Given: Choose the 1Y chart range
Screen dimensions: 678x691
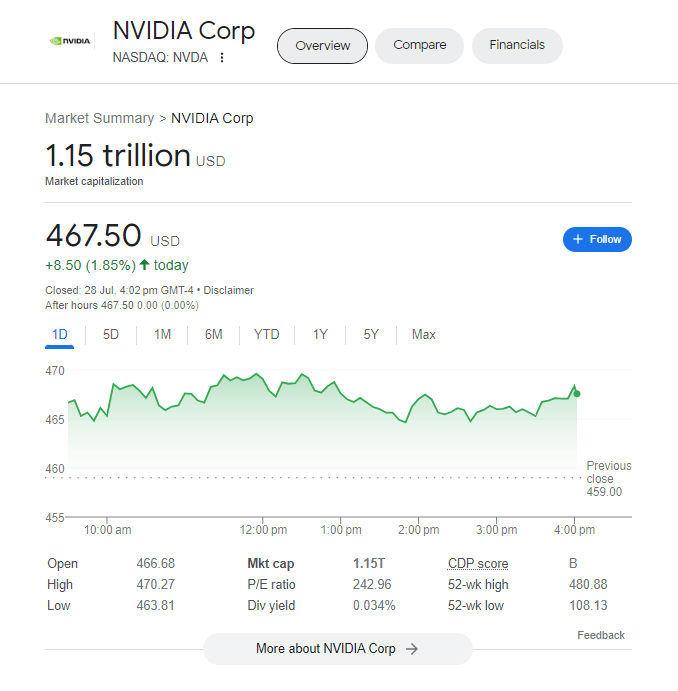Looking at the screenshot, I should [x=320, y=335].
